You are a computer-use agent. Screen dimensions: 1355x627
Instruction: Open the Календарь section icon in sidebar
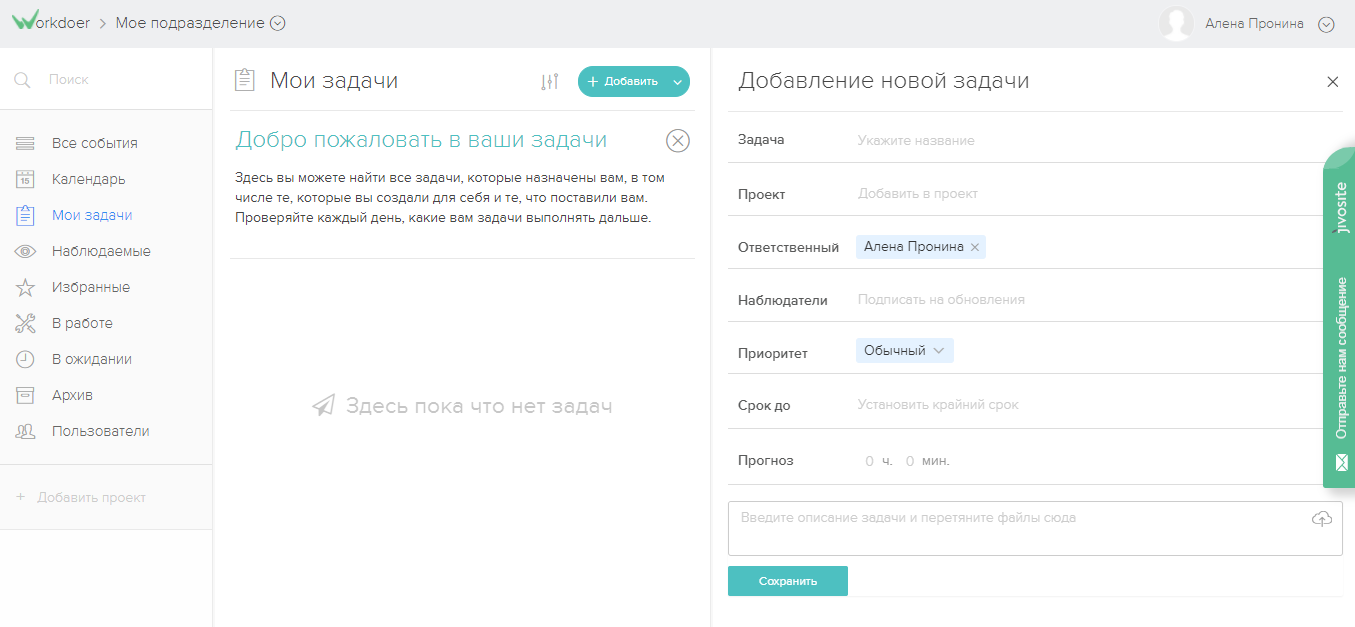[x=25, y=179]
